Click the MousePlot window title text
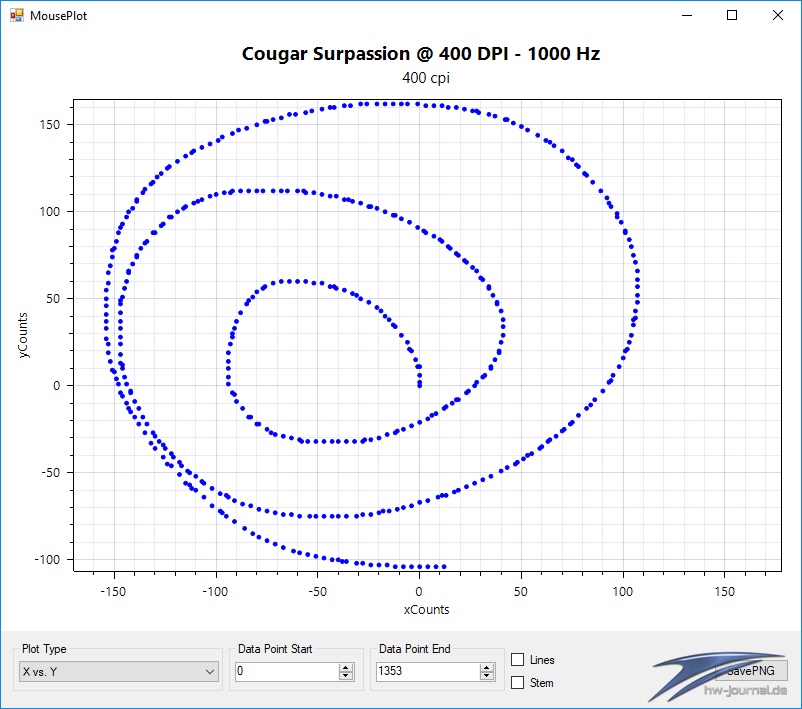This screenshot has height=709, width=802. [x=59, y=16]
